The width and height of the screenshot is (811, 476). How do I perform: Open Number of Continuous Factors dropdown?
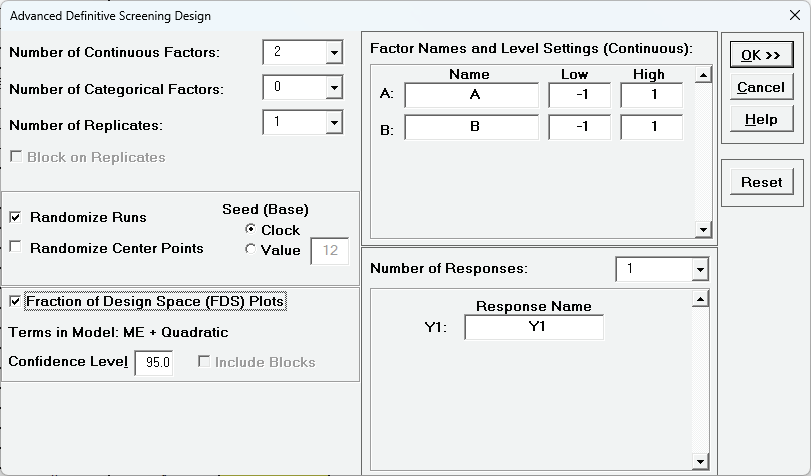(x=333, y=53)
